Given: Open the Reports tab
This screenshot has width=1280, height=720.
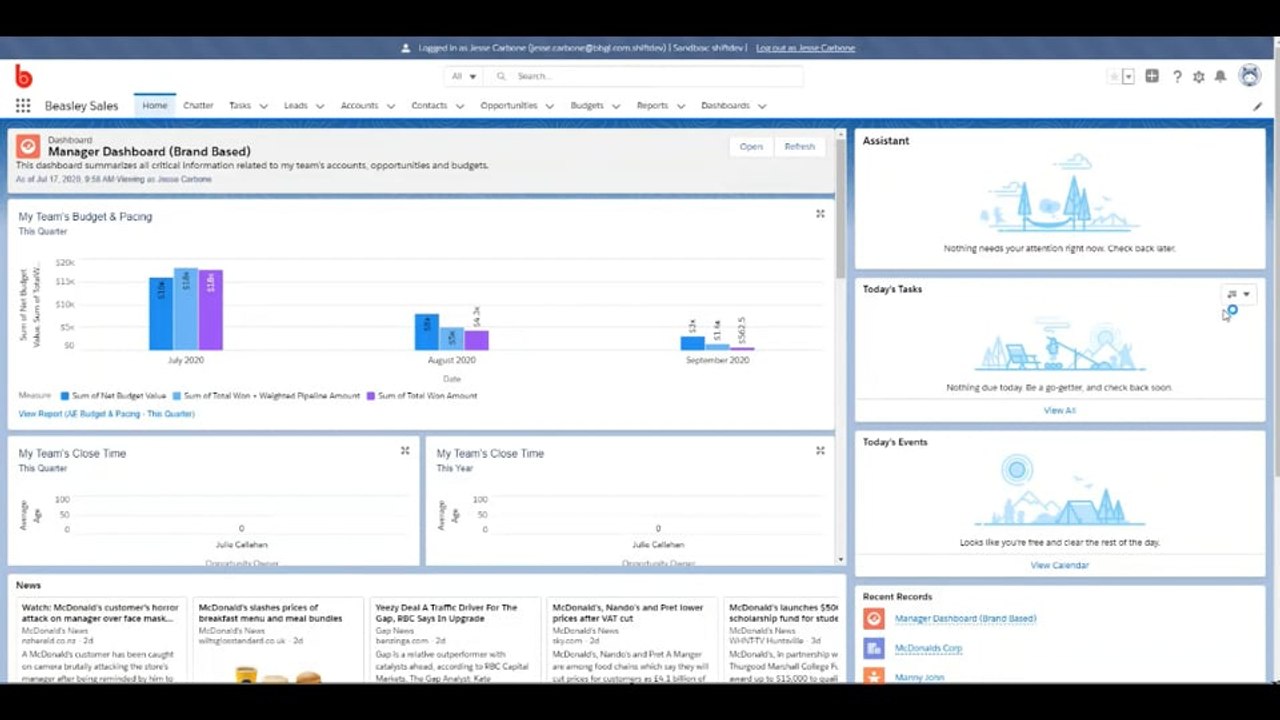Looking at the screenshot, I should pos(652,105).
